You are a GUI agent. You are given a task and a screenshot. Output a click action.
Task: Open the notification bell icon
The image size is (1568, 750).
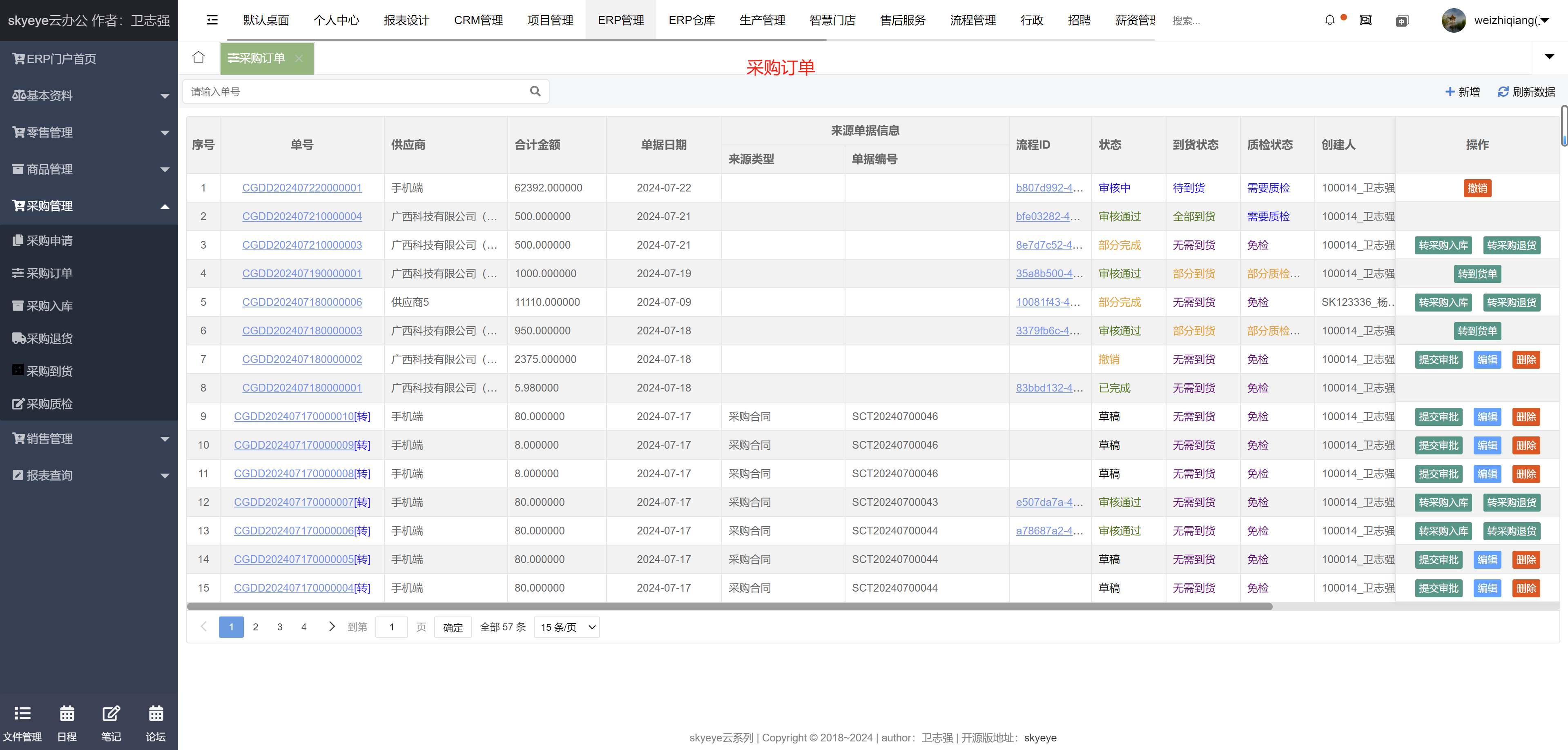coord(1329,20)
